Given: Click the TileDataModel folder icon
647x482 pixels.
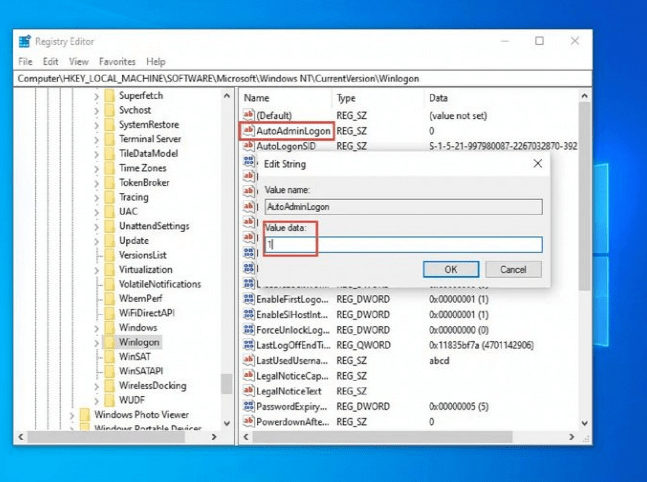Looking at the screenshot, I should pos(109,154).
